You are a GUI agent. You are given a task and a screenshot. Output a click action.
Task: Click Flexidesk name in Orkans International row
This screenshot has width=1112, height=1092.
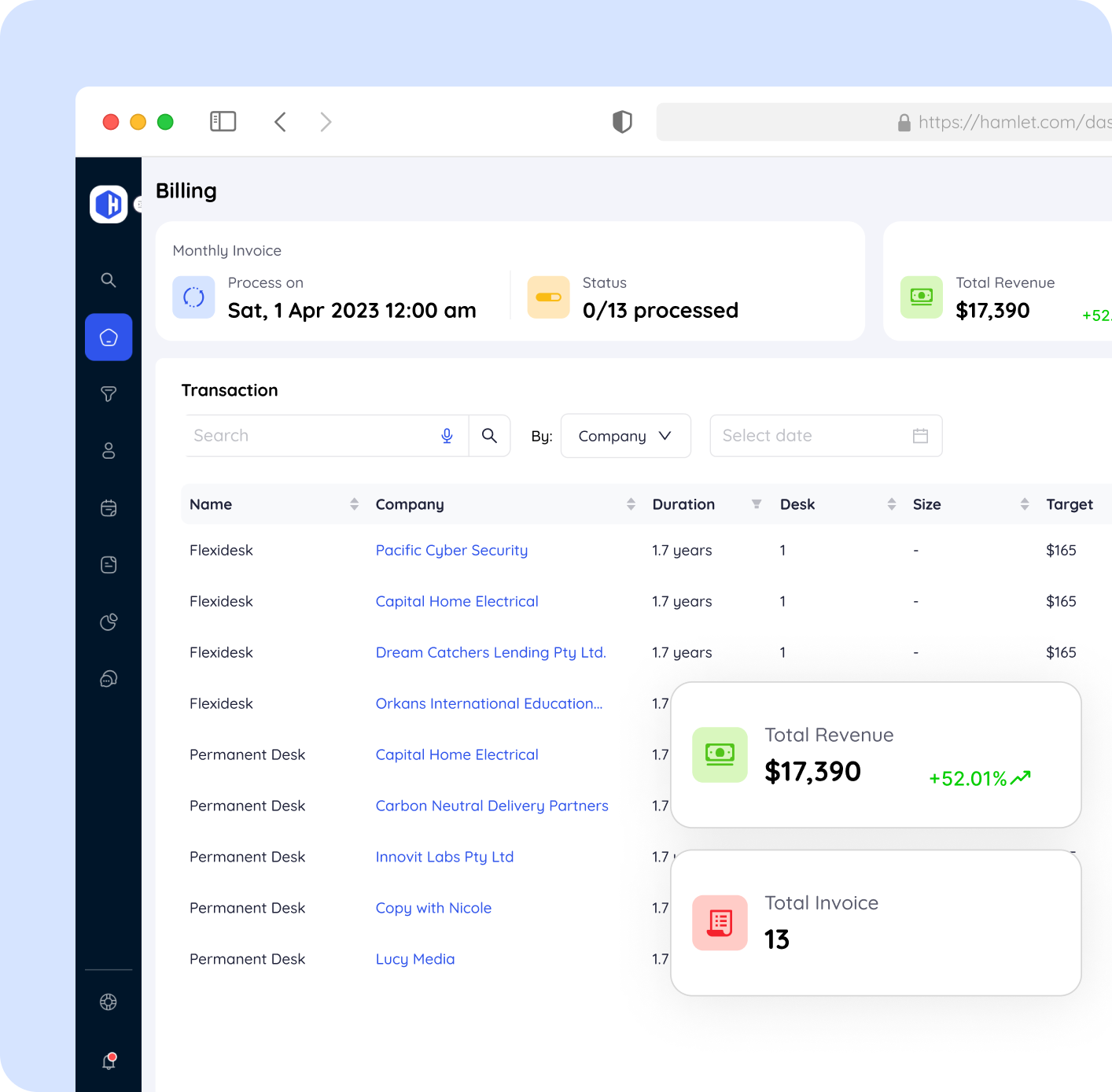[x=221, y=703]
